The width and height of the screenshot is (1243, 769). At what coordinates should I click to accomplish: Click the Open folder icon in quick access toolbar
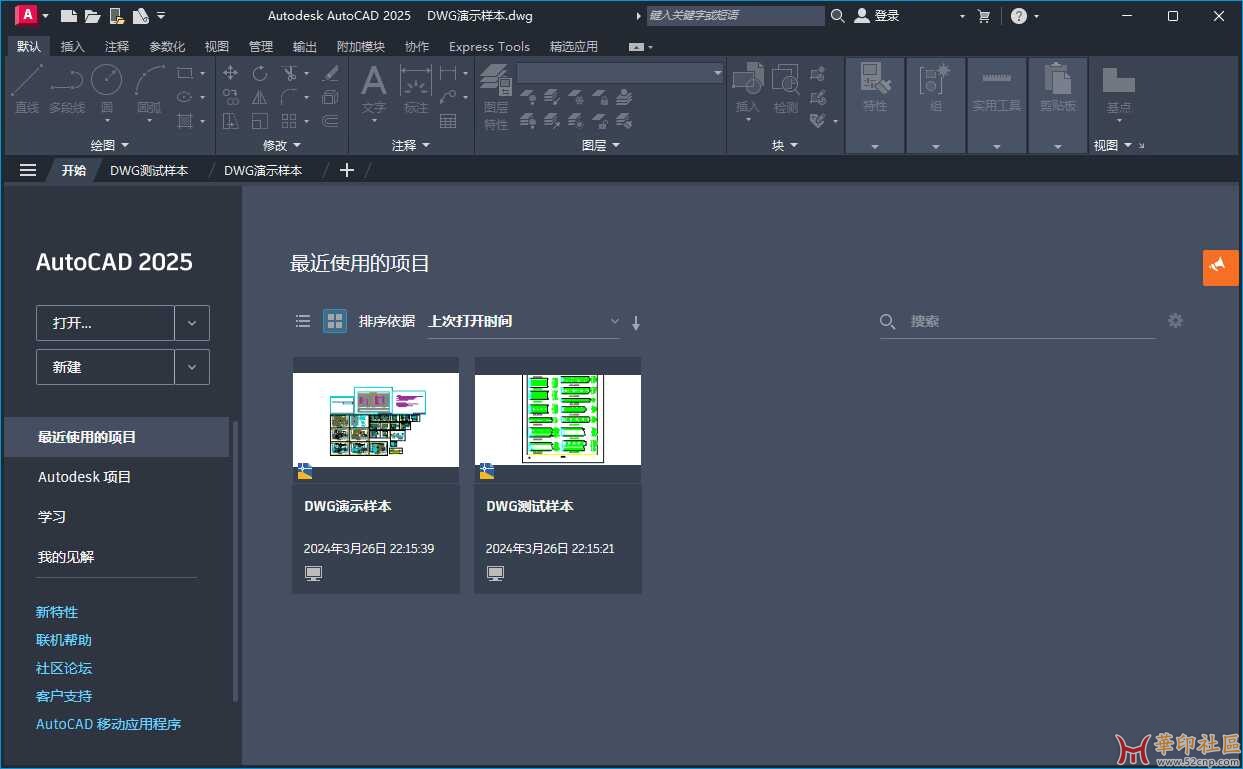coord(92,16)
